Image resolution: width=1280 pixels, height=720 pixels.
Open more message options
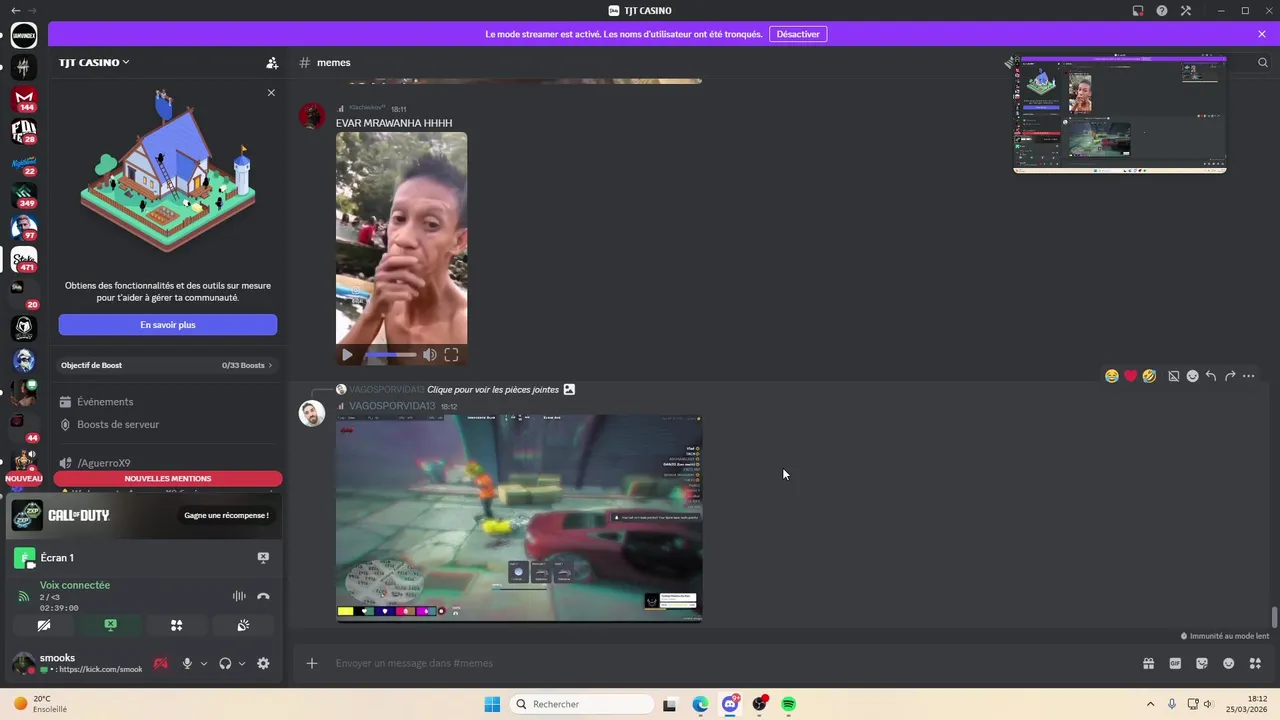pyautogui.click(x=1249, y=376)
